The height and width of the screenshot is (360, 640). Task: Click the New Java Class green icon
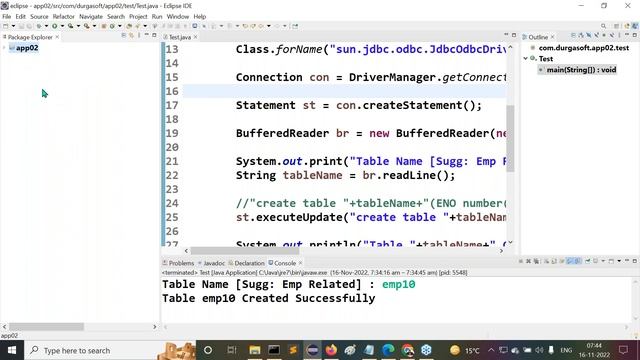coord(112,26)
